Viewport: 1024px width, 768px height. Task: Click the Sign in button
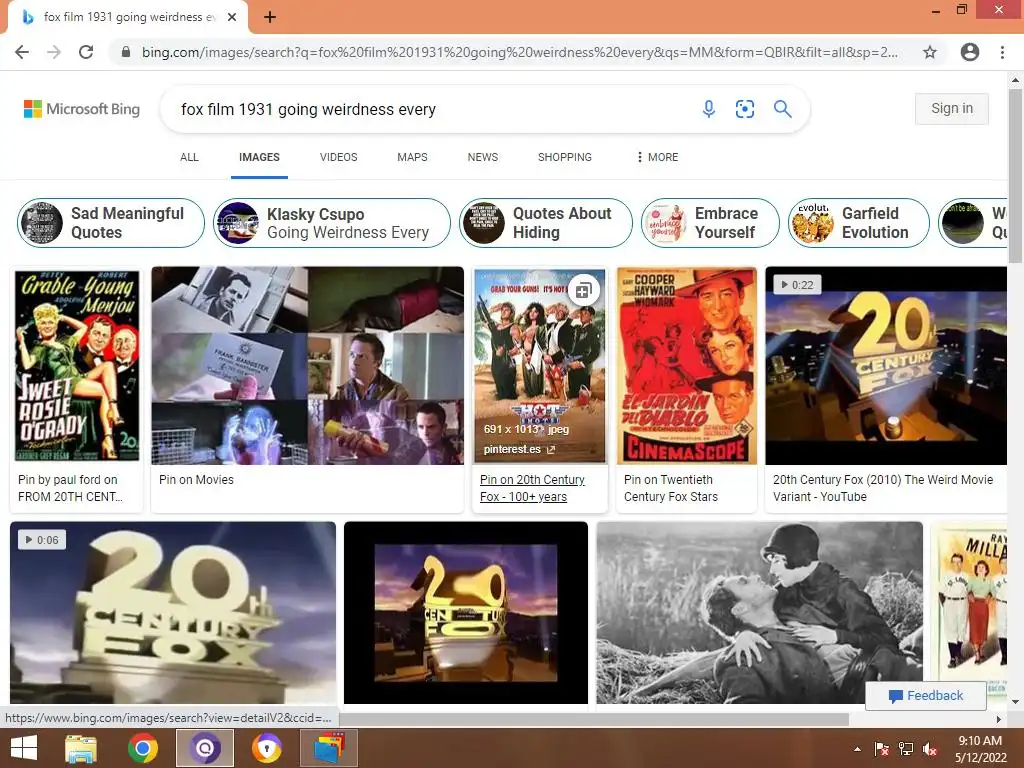pyautogui.click(x=952, y=108)
